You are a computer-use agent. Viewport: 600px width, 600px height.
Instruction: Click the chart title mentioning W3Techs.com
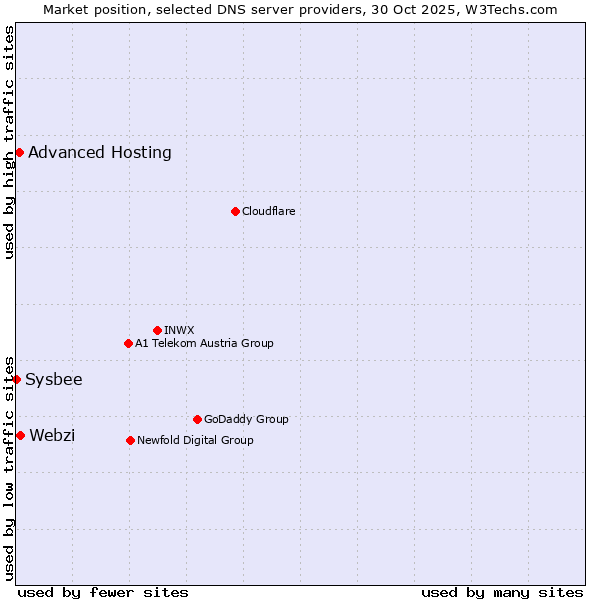point(300,9)
